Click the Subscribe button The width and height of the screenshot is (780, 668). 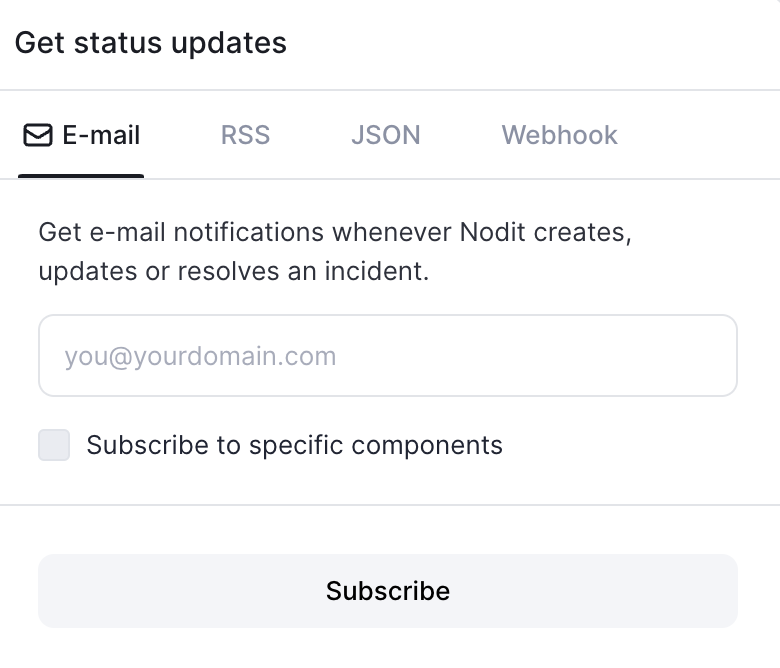(x=388, y=591)
